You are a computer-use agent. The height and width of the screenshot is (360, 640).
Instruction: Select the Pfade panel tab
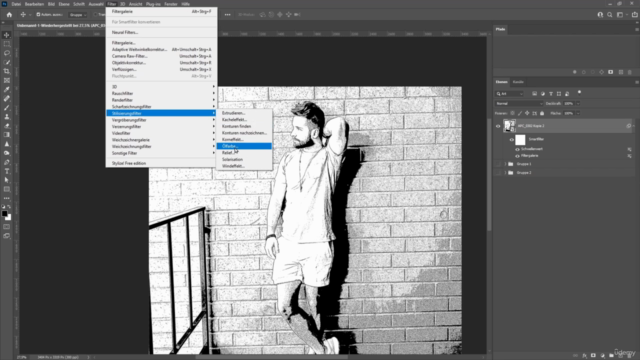500,29
